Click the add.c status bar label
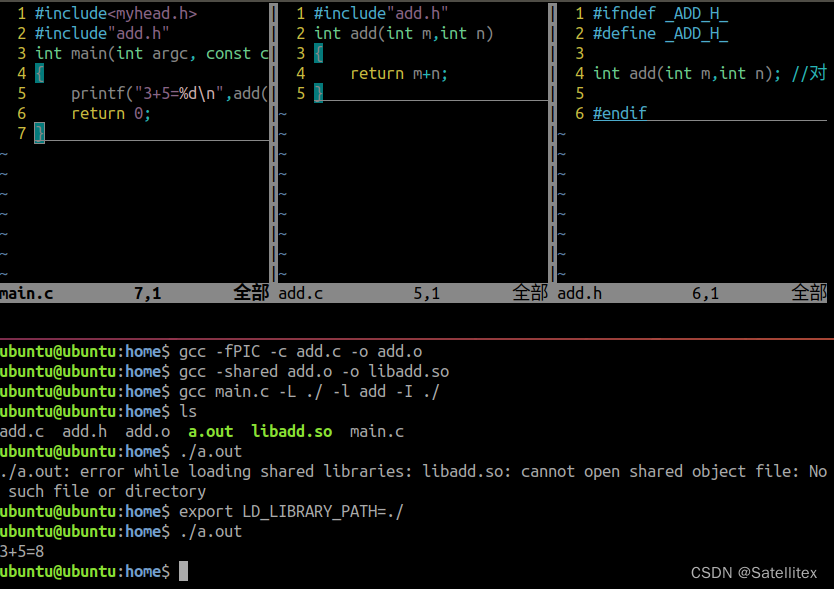 301,293
